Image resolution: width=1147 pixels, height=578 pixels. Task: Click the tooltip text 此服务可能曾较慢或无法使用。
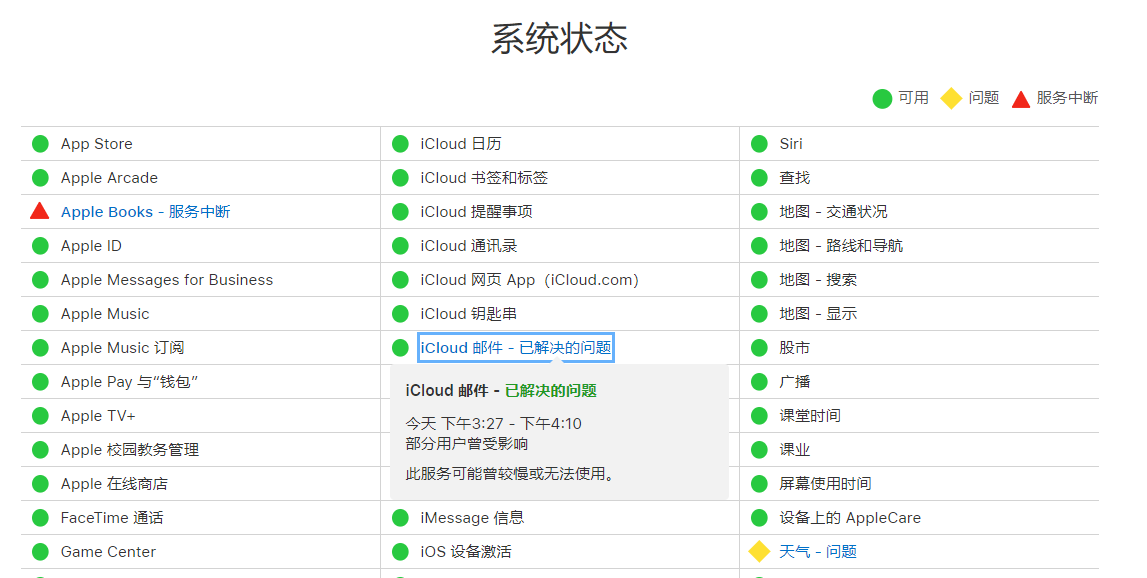pos(510,474)
